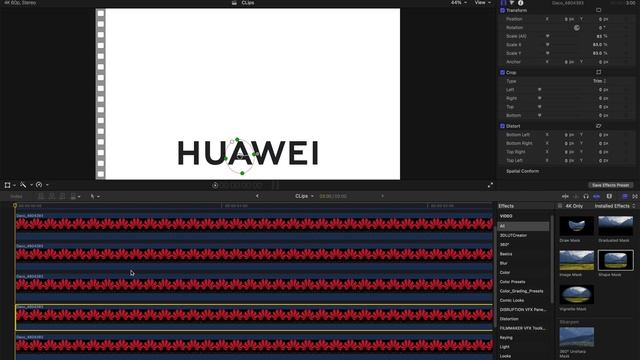The image size is (640, 360).
Task: Switch to the Video inspector tab
Action: tap(503, 2)
